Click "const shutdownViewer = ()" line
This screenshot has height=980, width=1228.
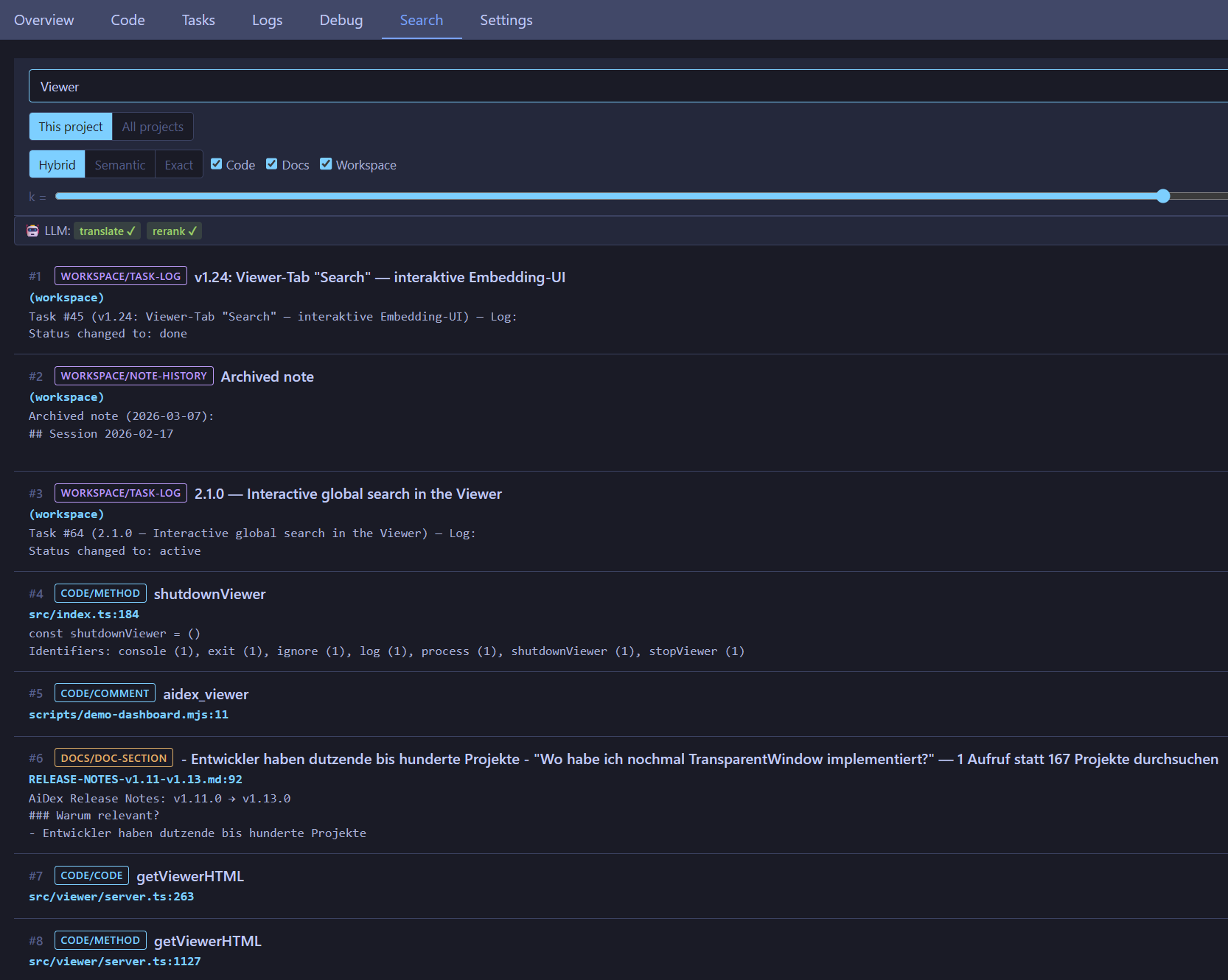(114, 634)
